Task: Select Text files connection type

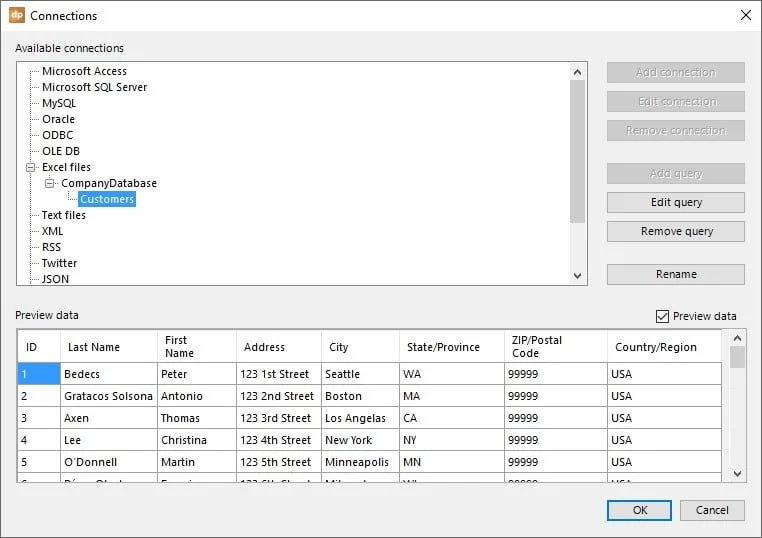Action: click(x=64, y=215)
